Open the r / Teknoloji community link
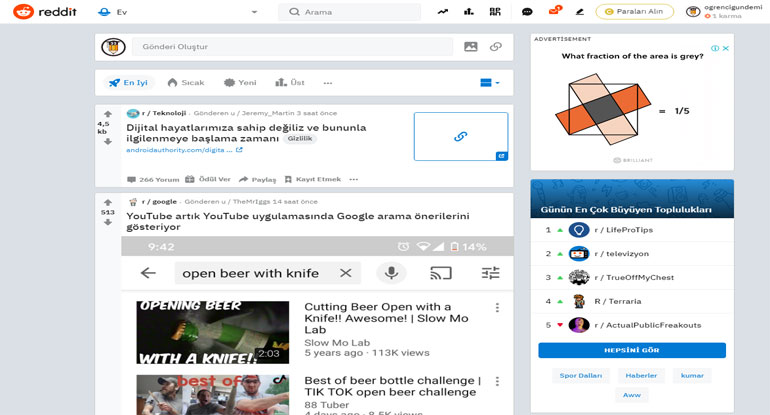This screenshot has width=770, height=415. (164, 113)
